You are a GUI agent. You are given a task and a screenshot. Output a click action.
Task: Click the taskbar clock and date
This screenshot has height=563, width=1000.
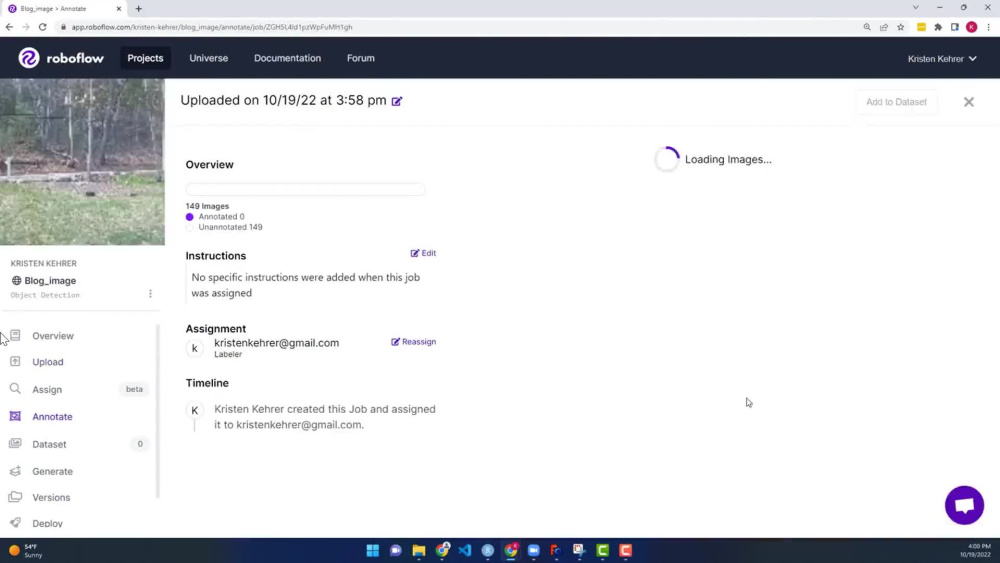point(975,550)
